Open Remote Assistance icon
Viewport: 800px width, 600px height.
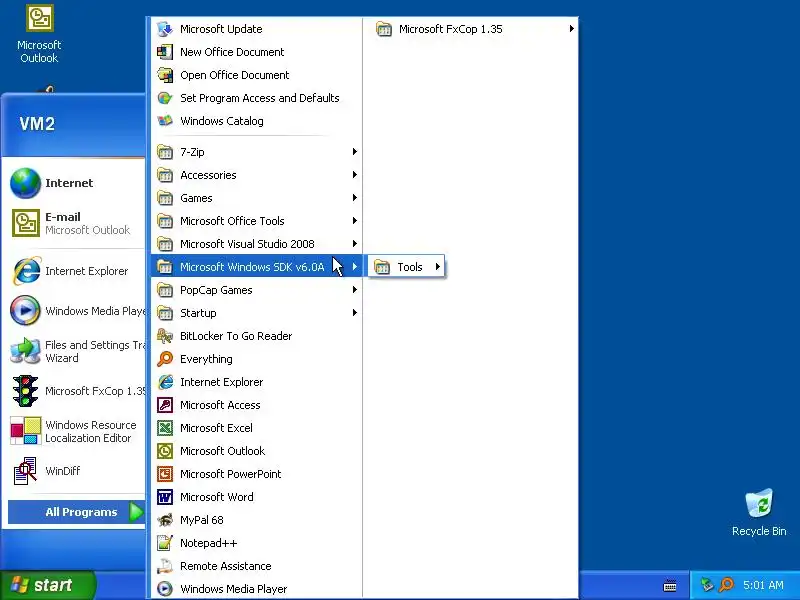tap(165, 566)
